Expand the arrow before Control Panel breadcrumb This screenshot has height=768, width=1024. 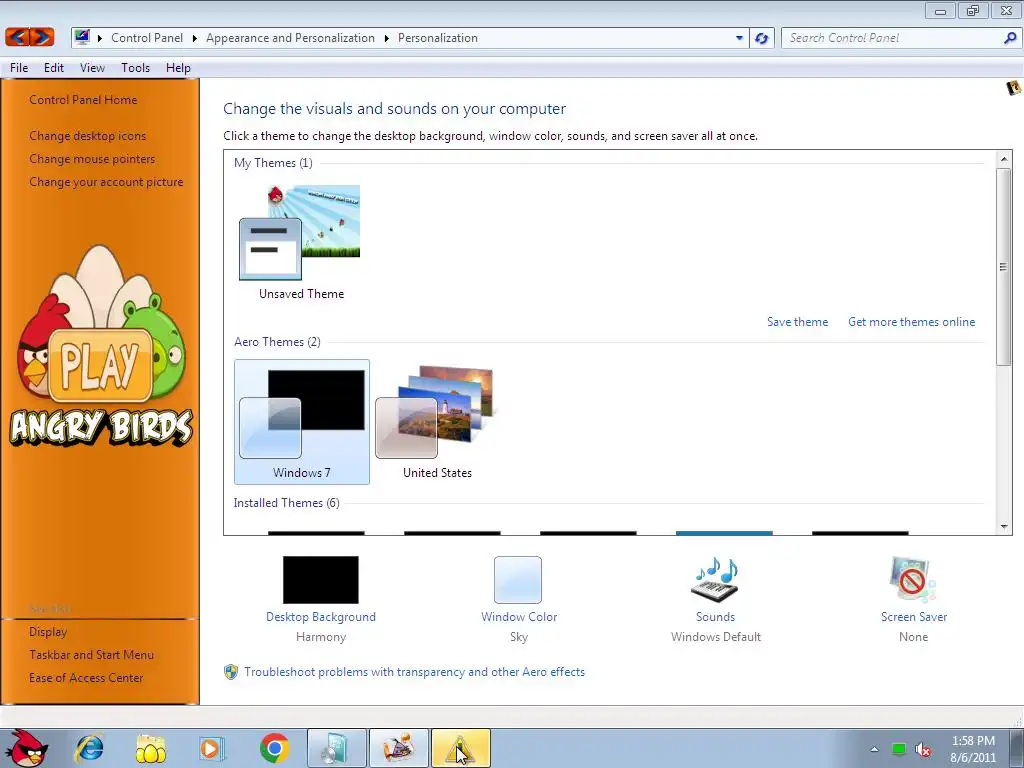[x=100, y=38]
